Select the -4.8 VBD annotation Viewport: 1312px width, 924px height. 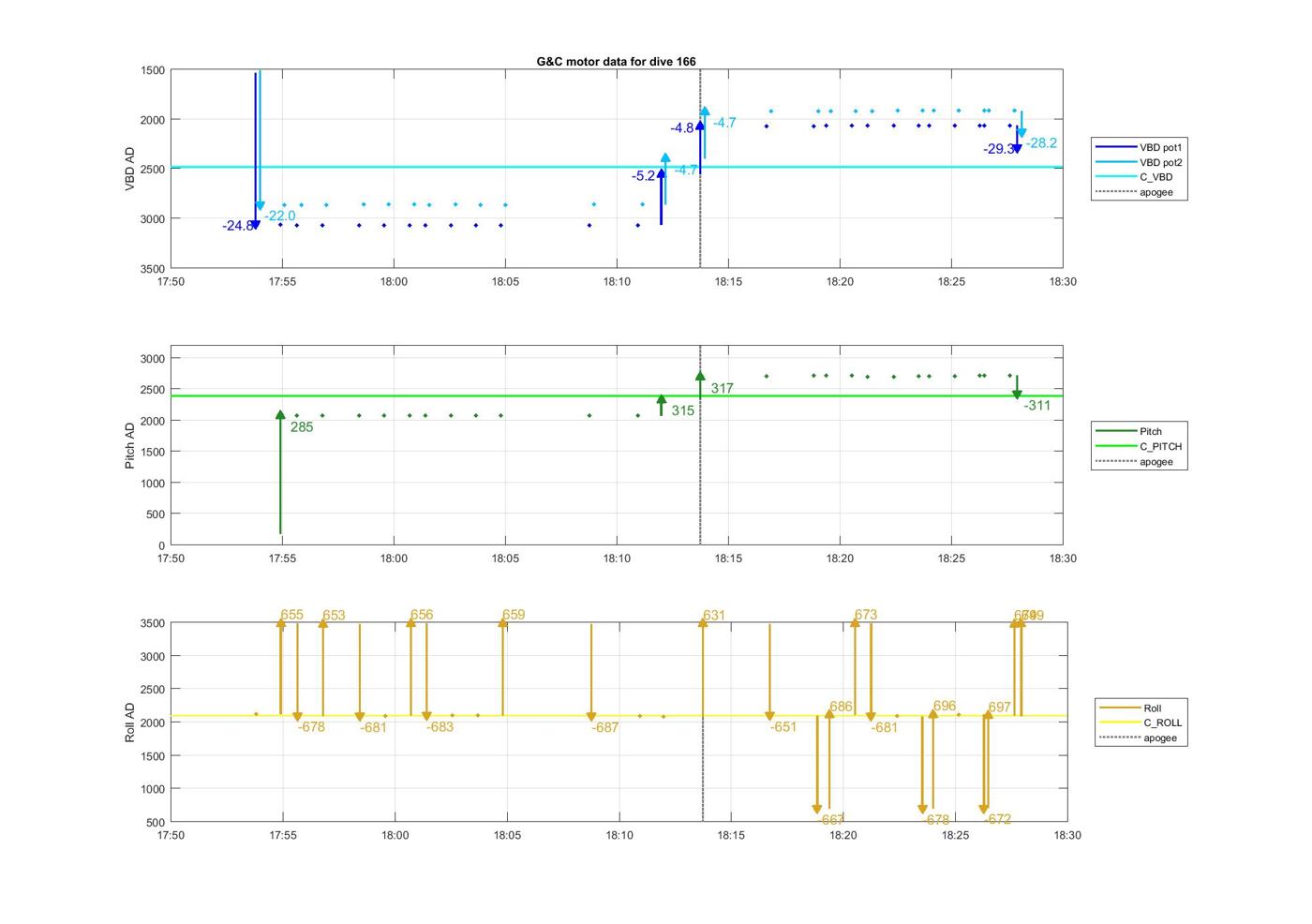point(682,128)
